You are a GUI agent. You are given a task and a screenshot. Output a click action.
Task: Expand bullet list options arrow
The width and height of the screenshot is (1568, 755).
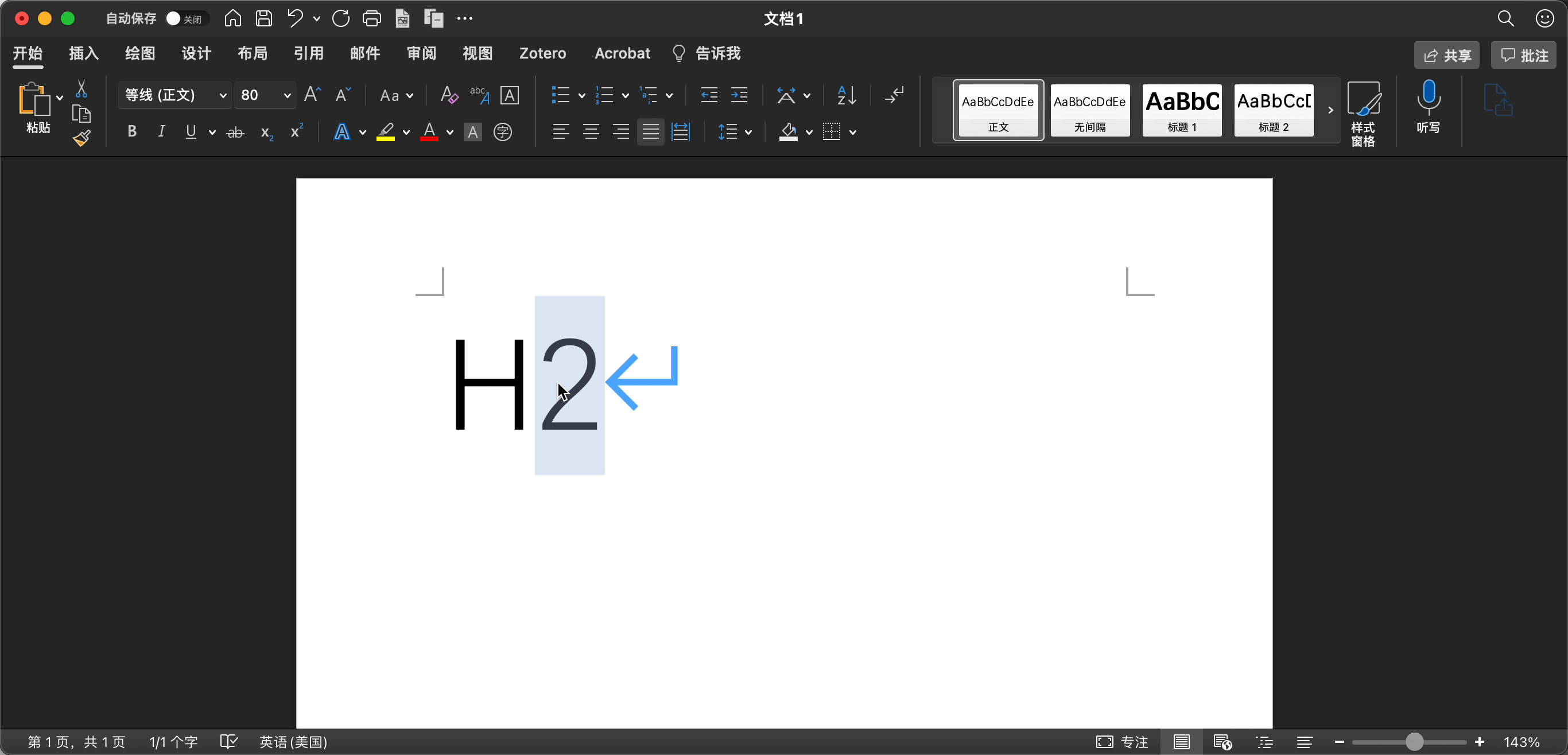[581, 95]
